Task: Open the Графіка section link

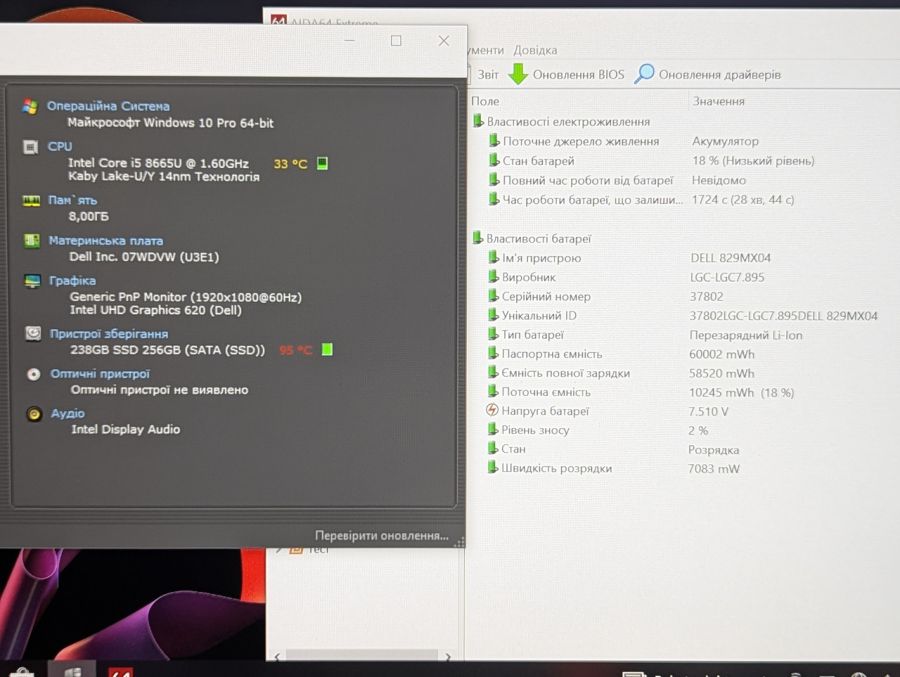Action: pyautogui.click(x=72, y=281)
